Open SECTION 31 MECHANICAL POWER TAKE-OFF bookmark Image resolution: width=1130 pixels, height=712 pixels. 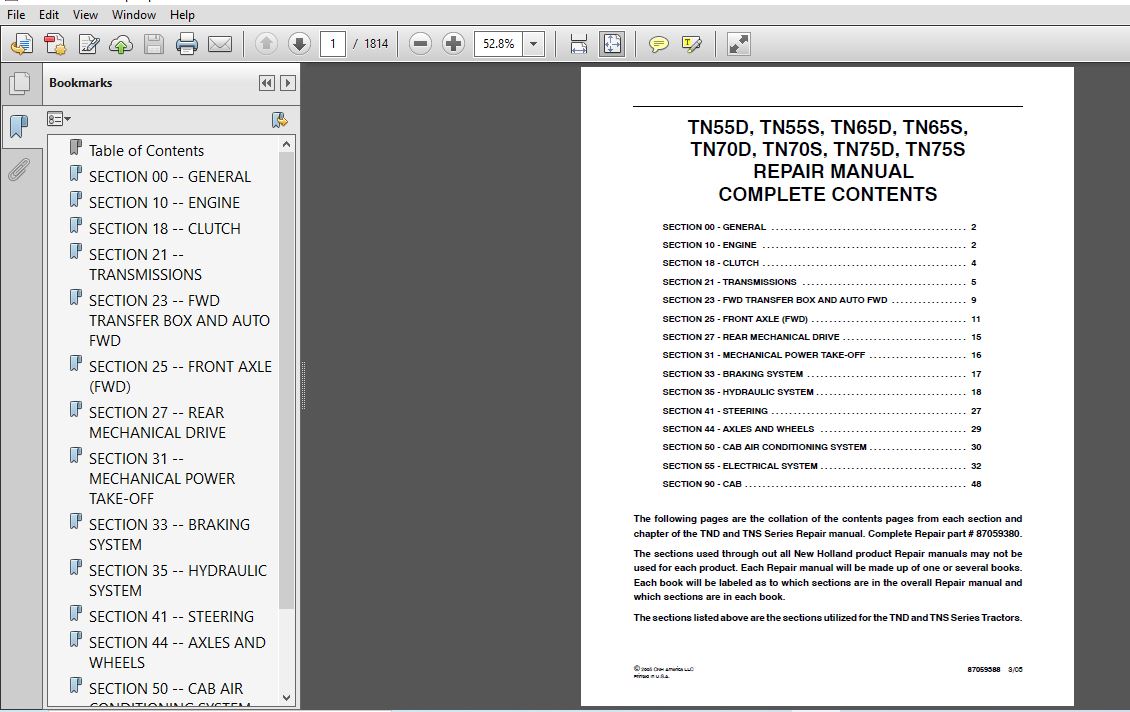pos(162,479)
